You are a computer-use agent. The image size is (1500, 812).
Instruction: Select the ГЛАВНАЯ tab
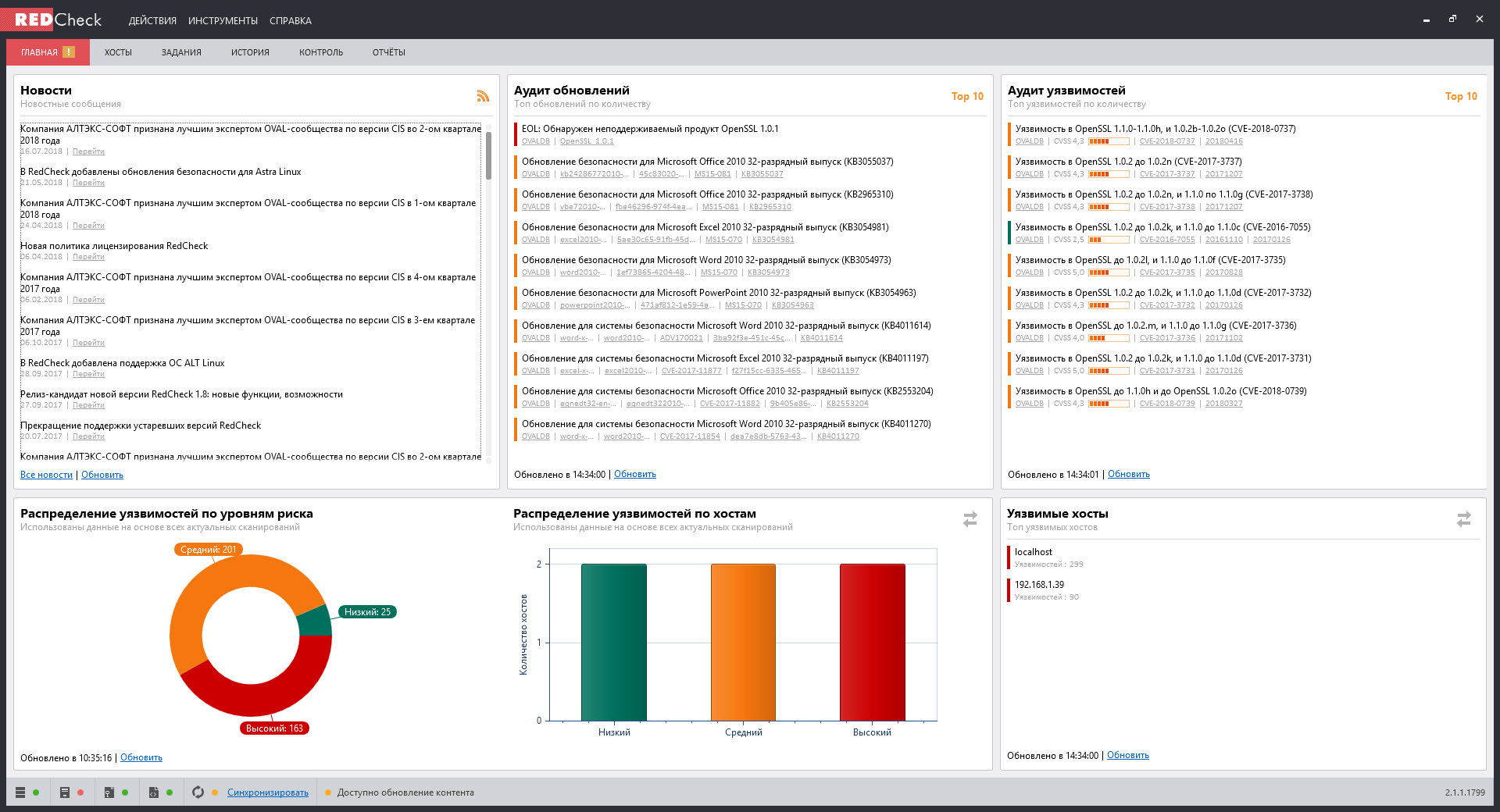[x=48, y=52]
